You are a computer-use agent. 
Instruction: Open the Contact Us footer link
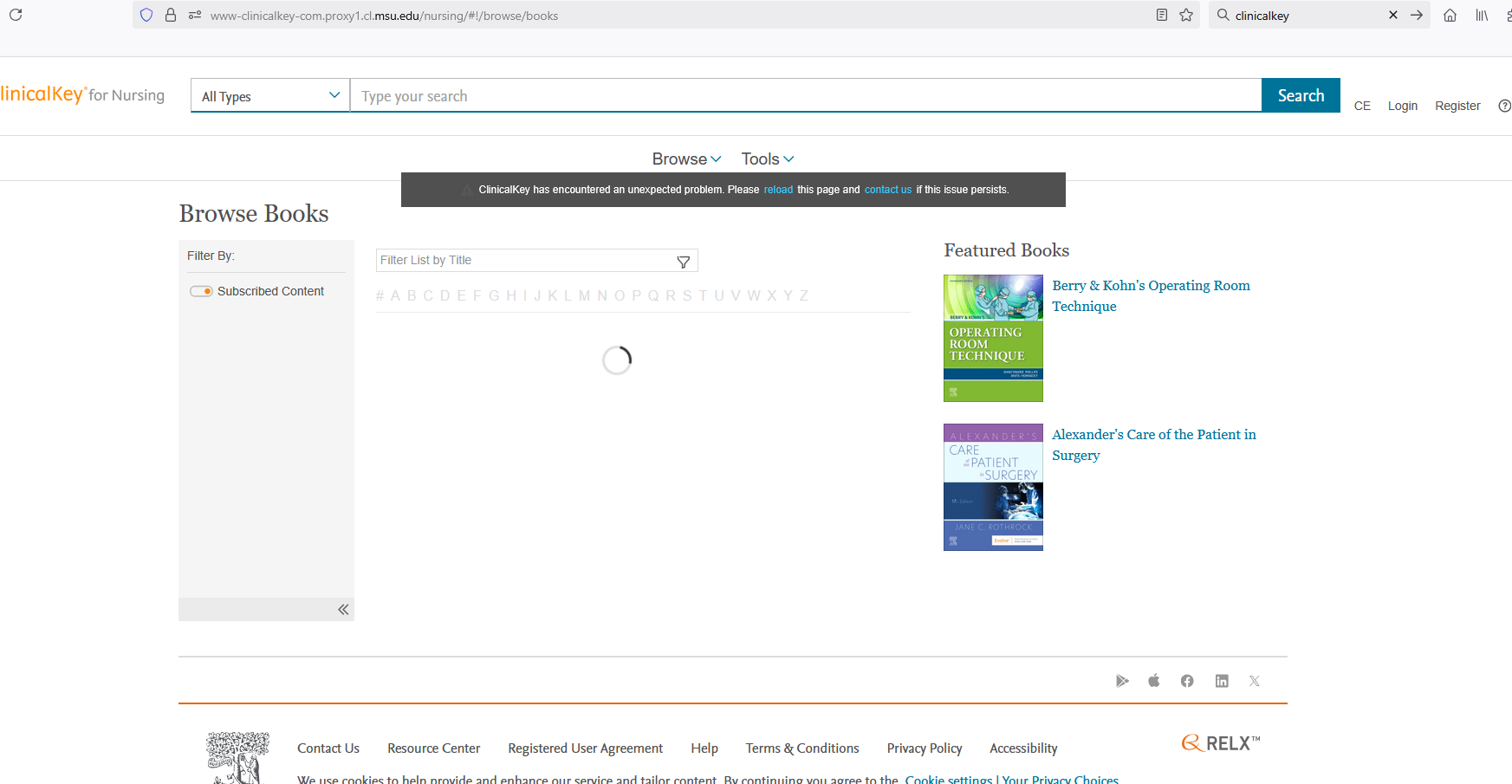328,748
